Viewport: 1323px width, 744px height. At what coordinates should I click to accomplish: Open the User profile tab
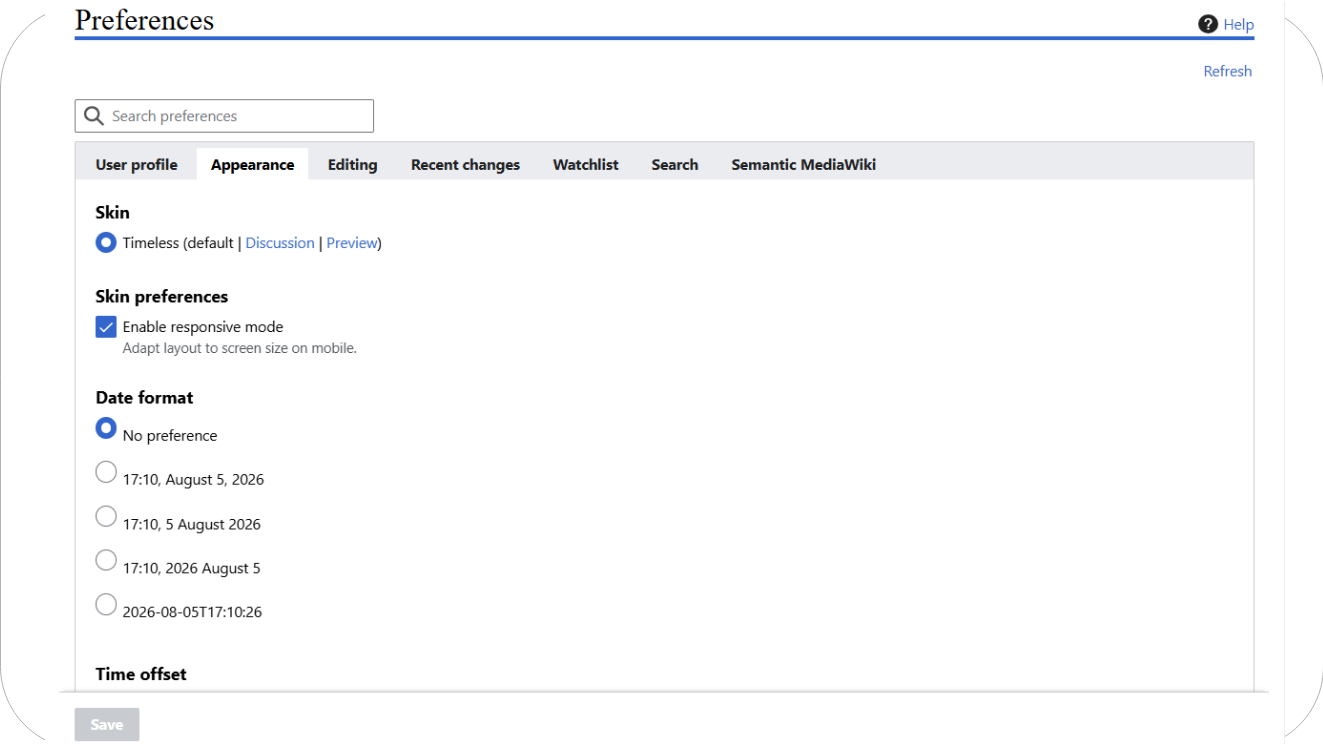136,165
